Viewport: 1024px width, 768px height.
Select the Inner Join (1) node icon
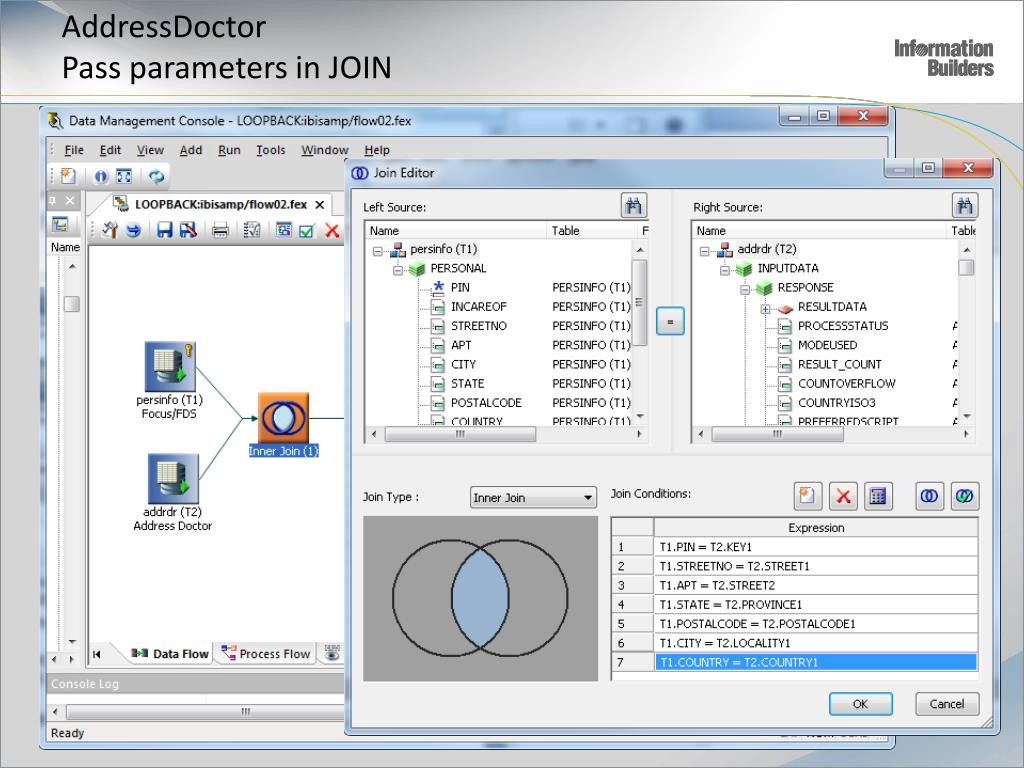tap(283, 418)
